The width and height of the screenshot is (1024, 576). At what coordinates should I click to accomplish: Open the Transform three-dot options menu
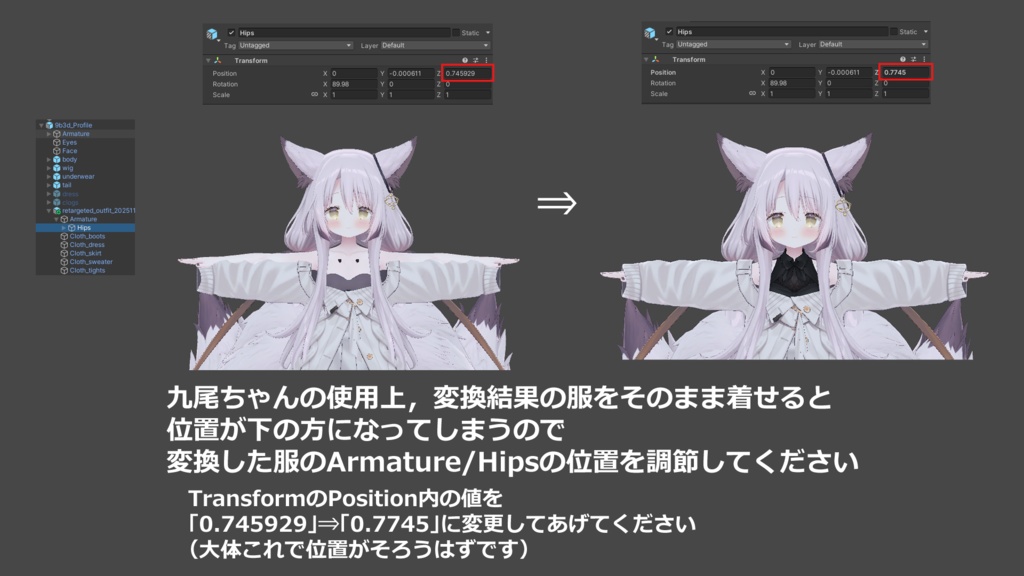486,59
